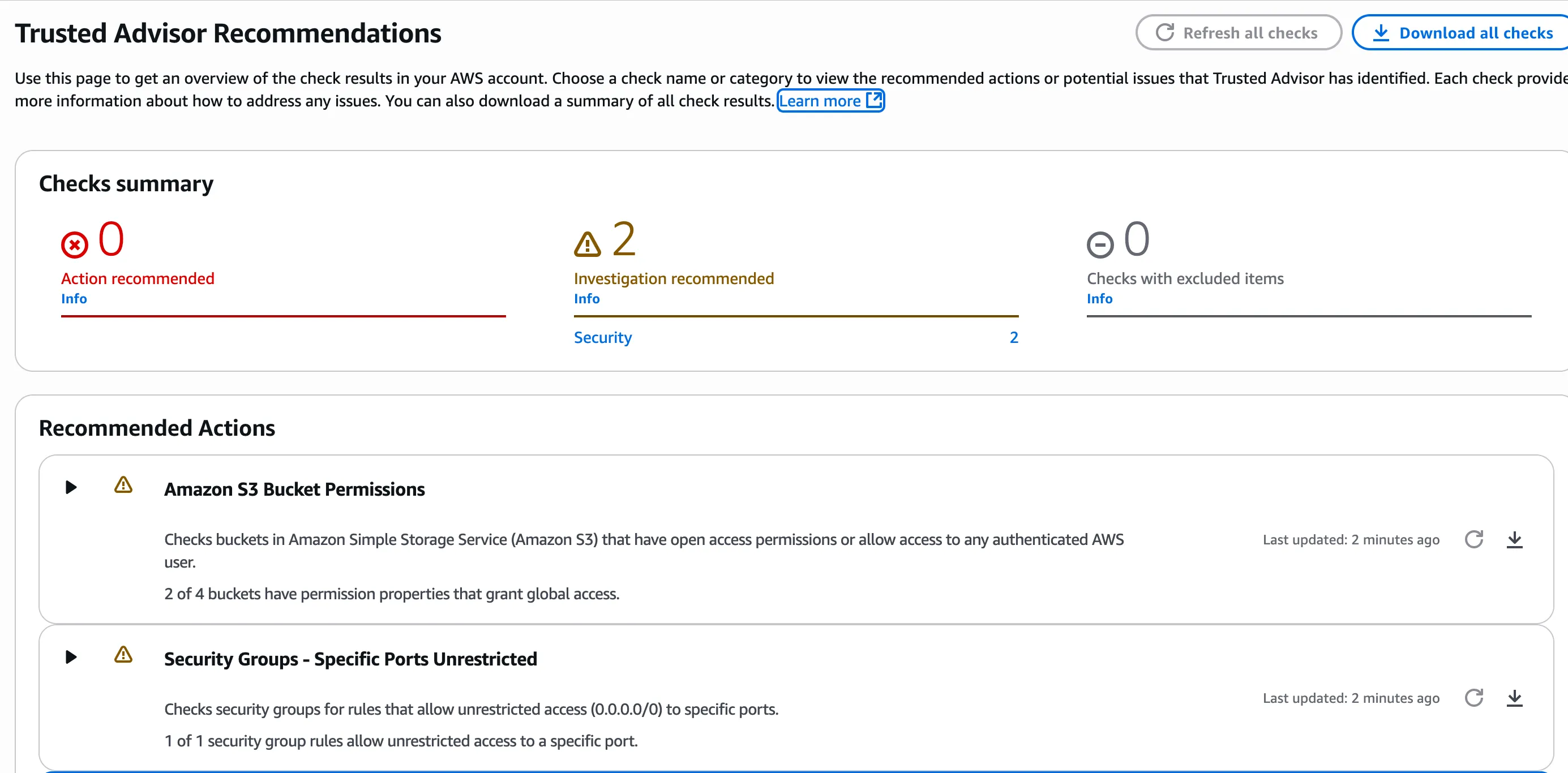Click the warning icon beside Amazon S3 Bucket Permissions
This screenshot has width=1568, height=773.
[x=123, y=486]
